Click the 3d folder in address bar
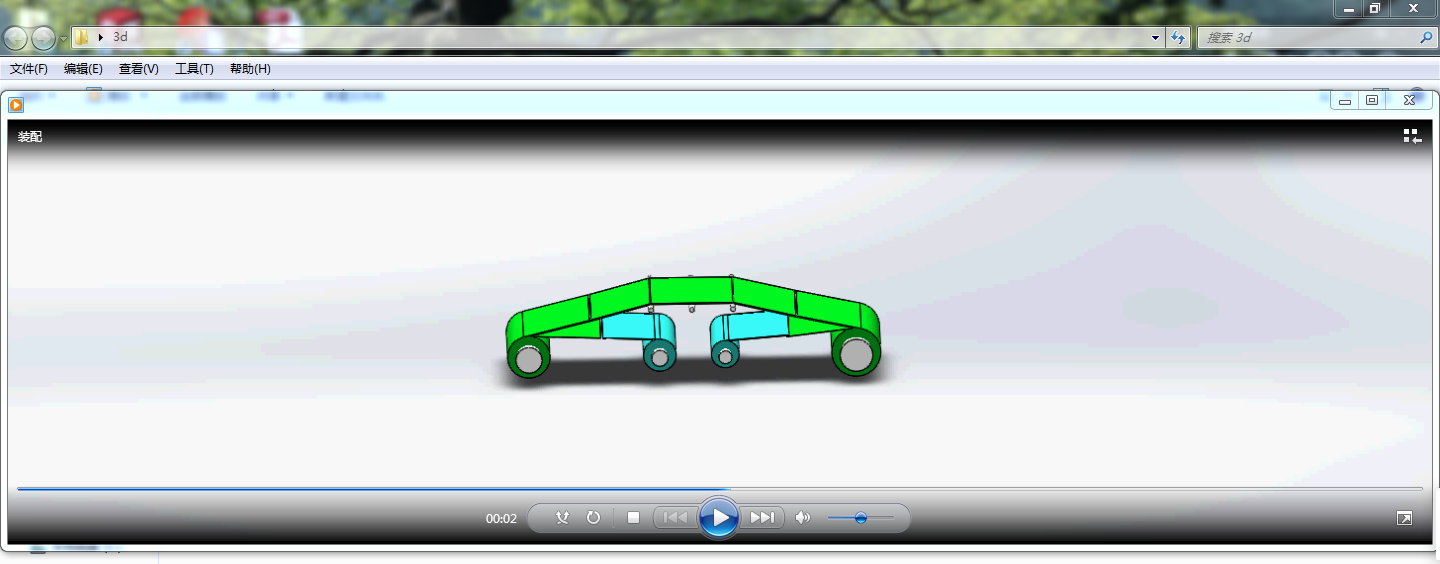 pos(120,37)
